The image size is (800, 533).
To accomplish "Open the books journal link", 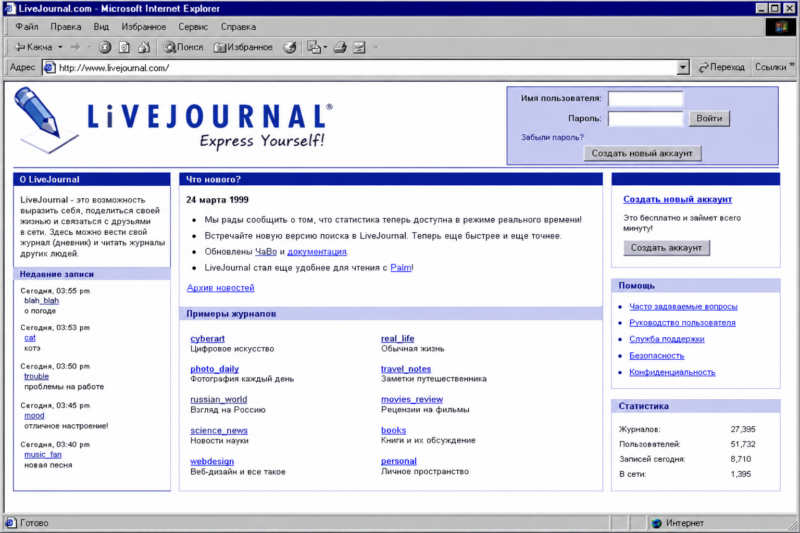I will pos(393,430).
